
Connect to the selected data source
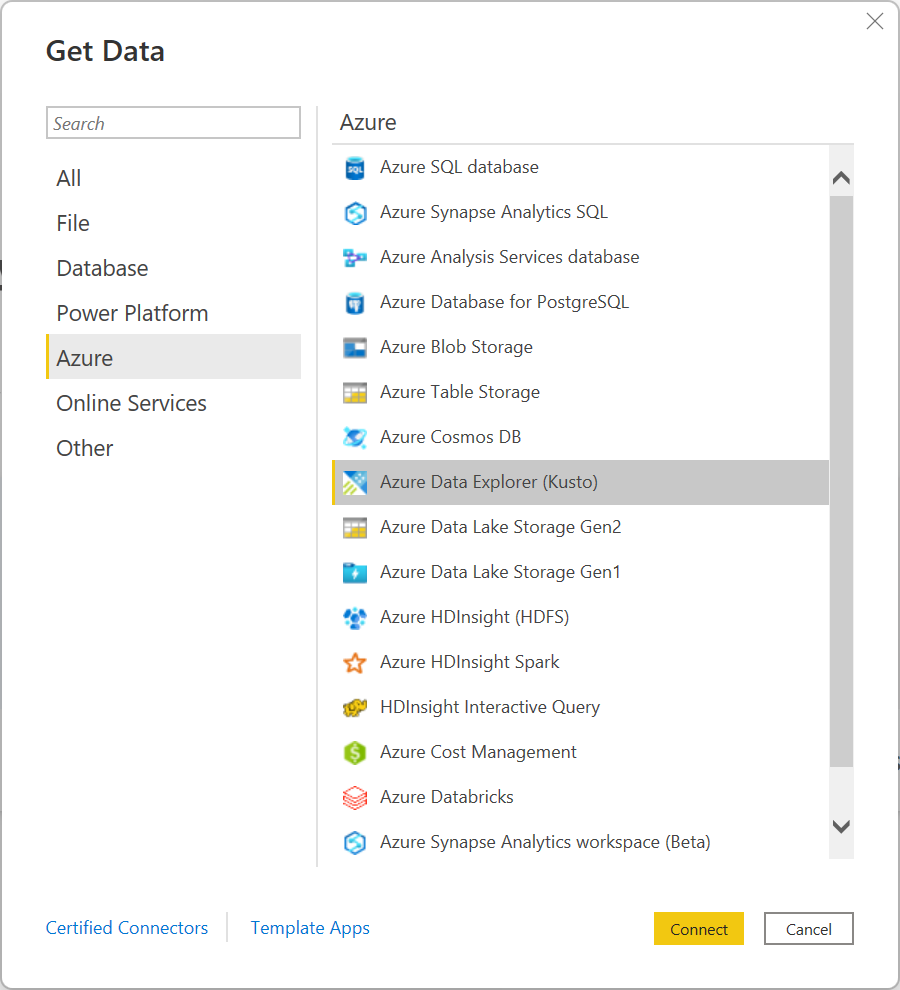699,929
